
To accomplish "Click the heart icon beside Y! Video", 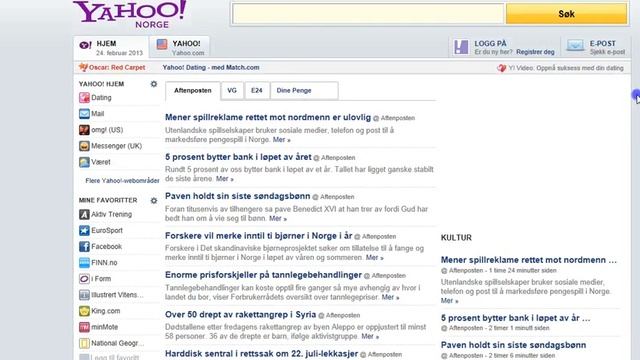I will (502, 68).
